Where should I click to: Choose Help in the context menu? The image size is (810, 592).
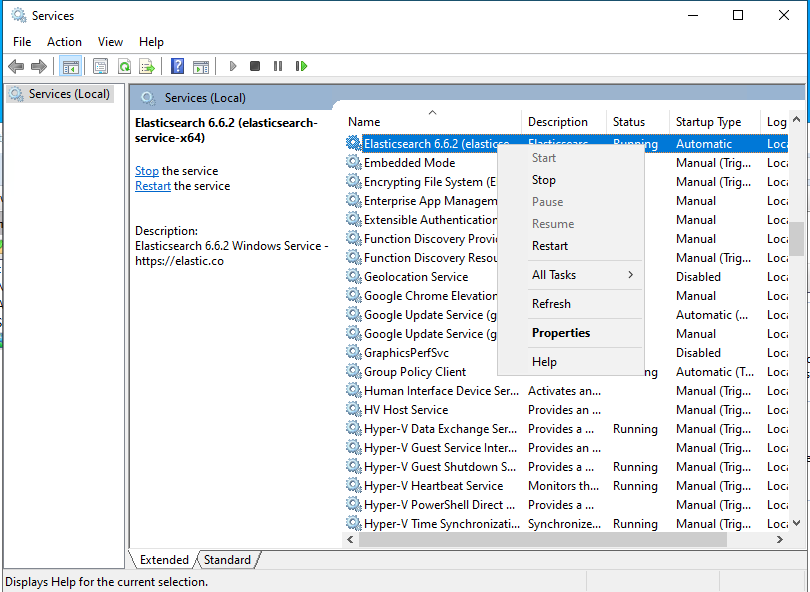[x=571, y=362]
